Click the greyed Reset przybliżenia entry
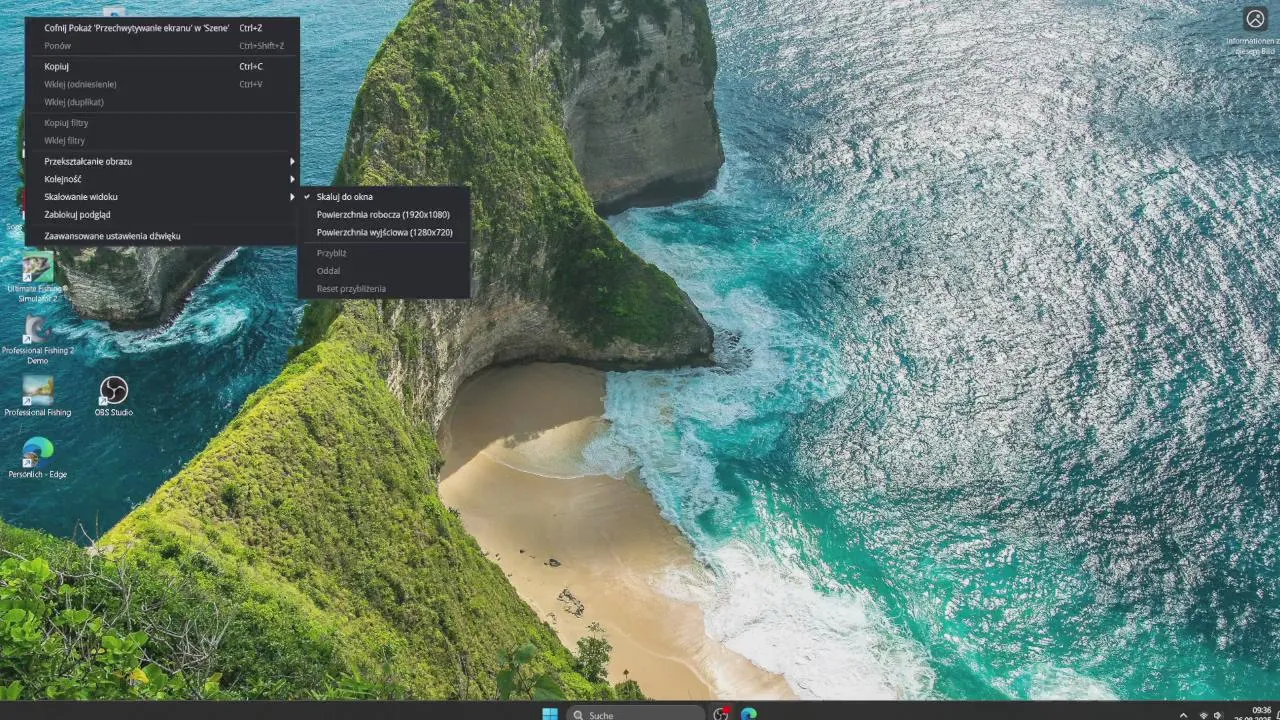1280x720 pixels. tap(384, 289)
